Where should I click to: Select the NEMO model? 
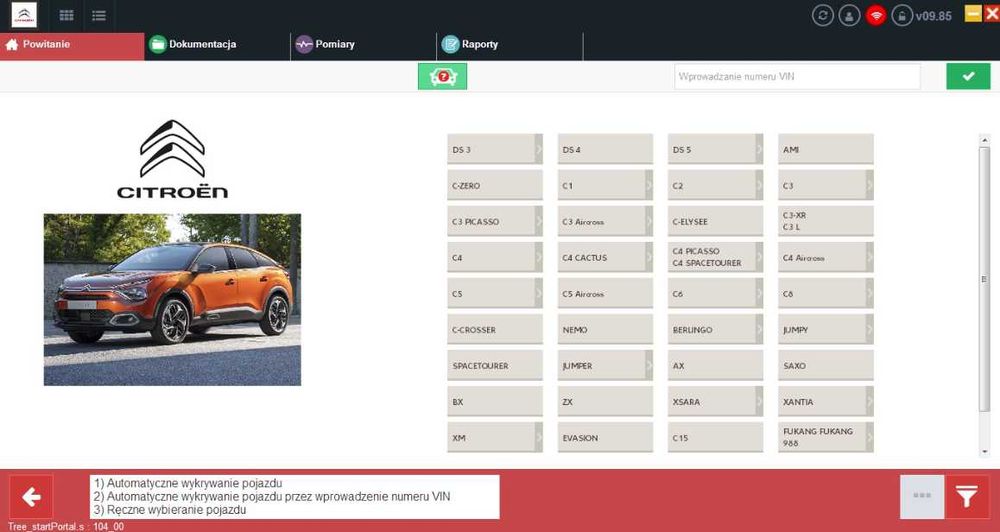coord(605,330)
